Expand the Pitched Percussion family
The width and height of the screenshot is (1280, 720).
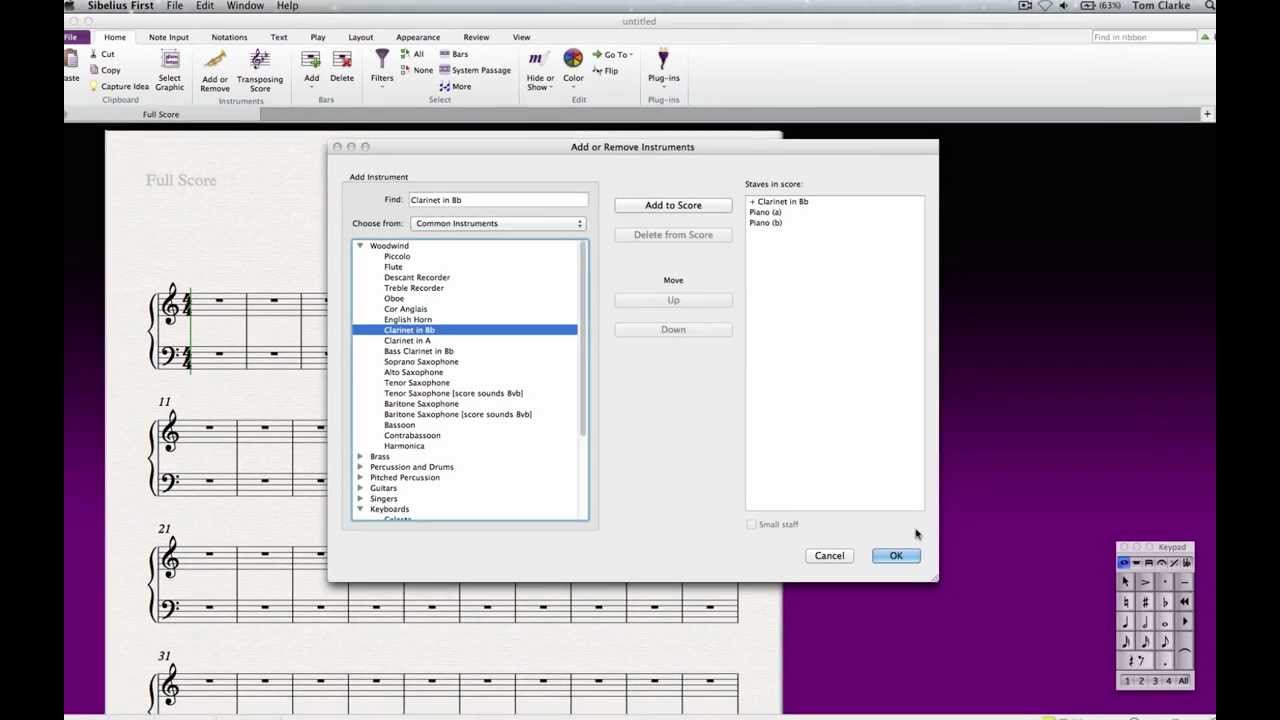coord(360,477)
